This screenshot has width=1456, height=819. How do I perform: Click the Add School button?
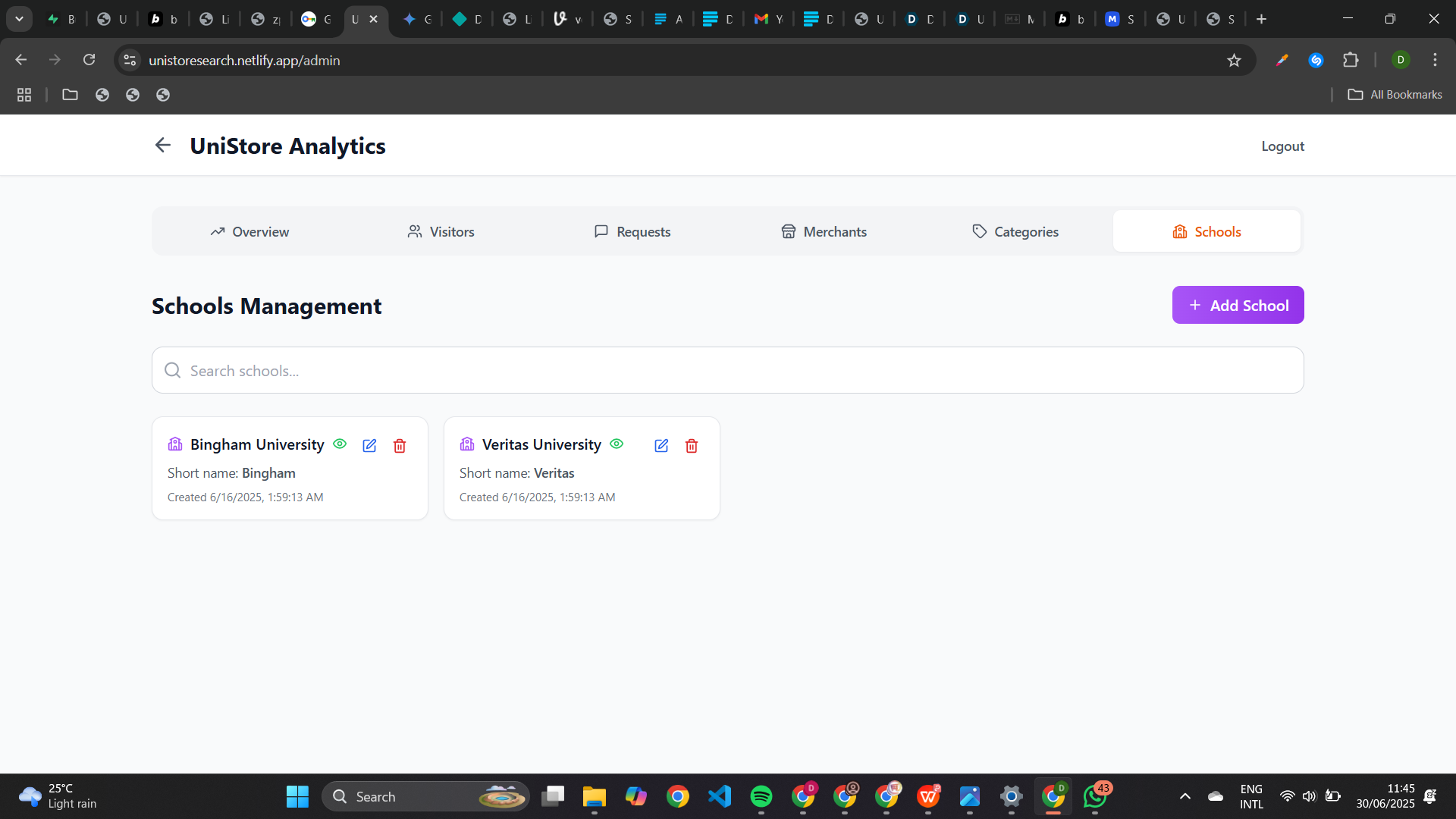[1238, 306]
